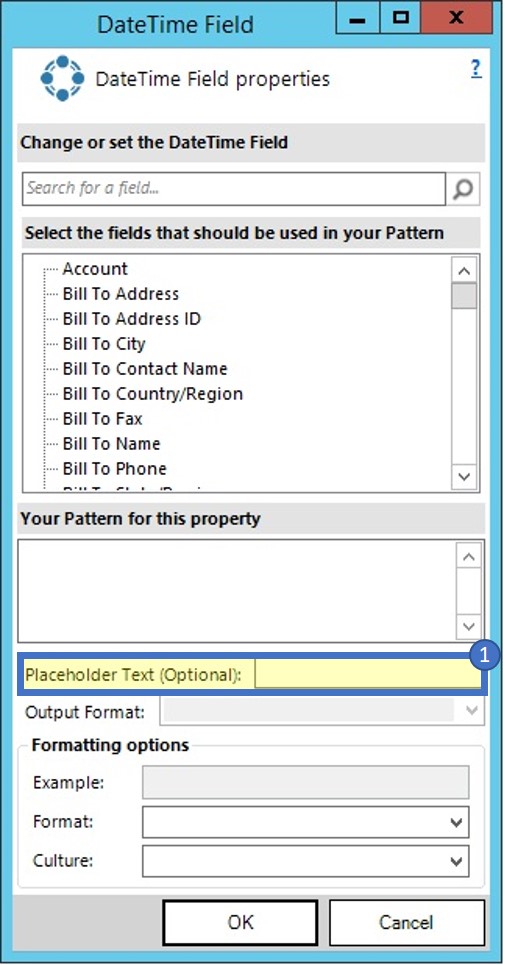505x965 pixels.
Task: Click the field list scroll down arrow
Action: 464,476
